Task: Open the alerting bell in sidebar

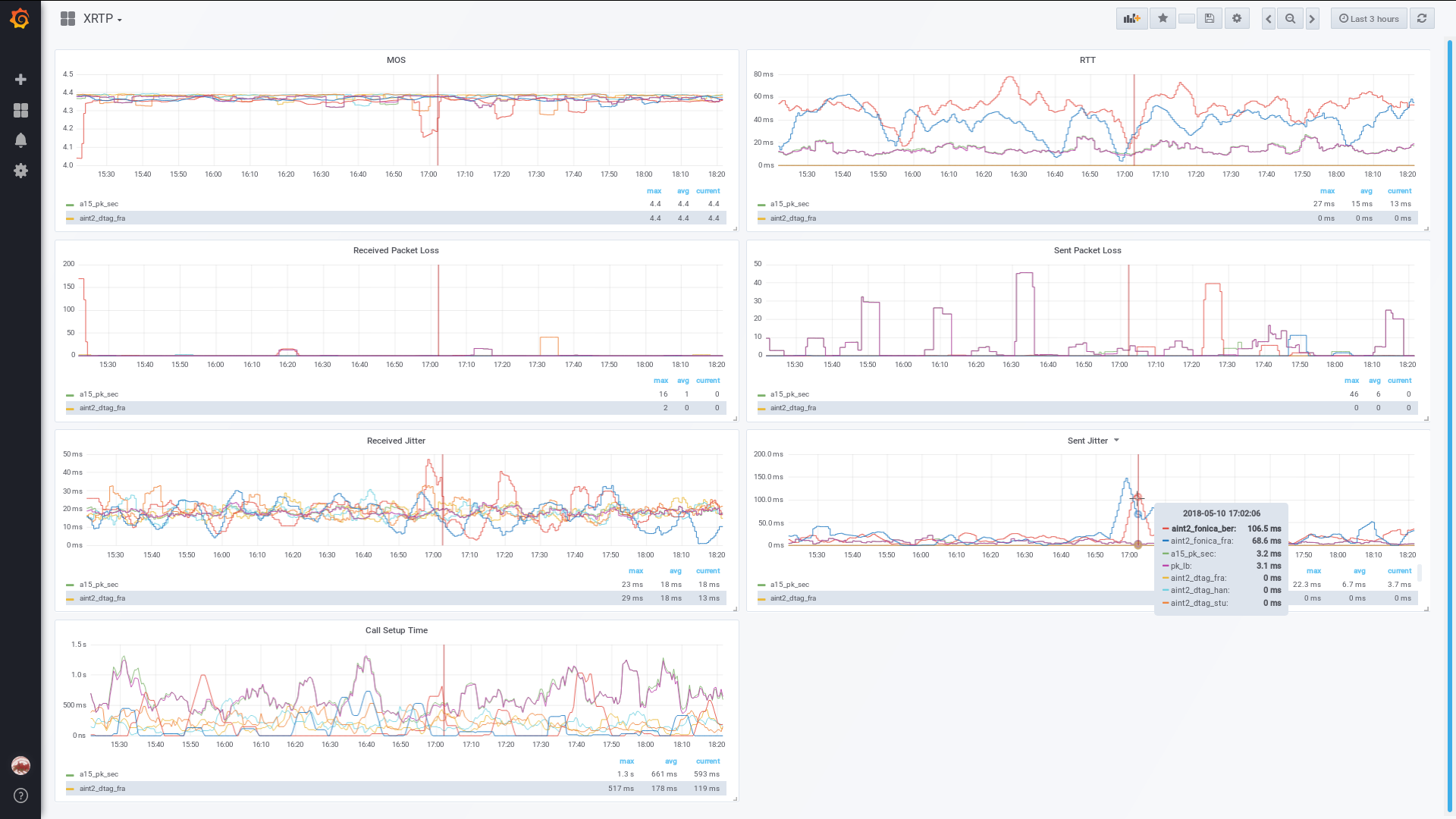Action: 20,140
